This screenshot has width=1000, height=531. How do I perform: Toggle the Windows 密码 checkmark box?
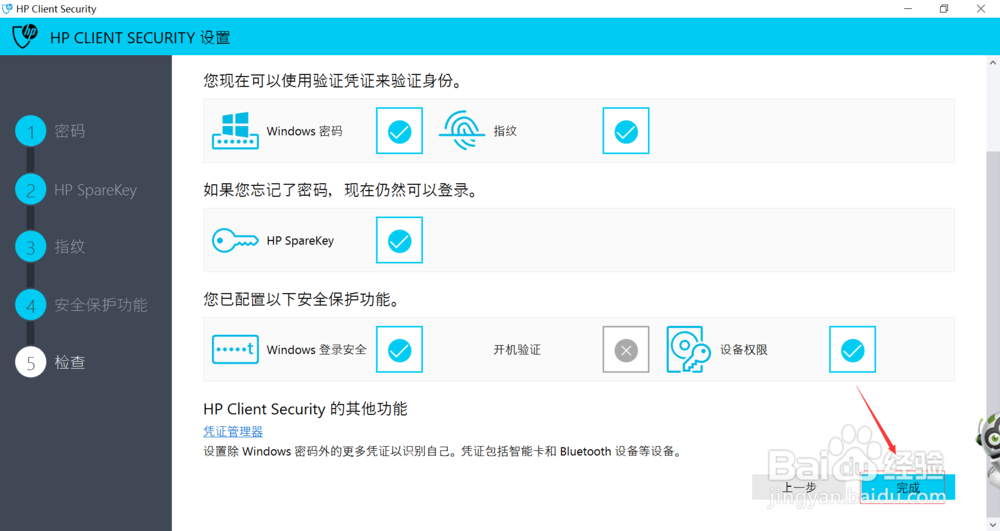tap(399, 131)
